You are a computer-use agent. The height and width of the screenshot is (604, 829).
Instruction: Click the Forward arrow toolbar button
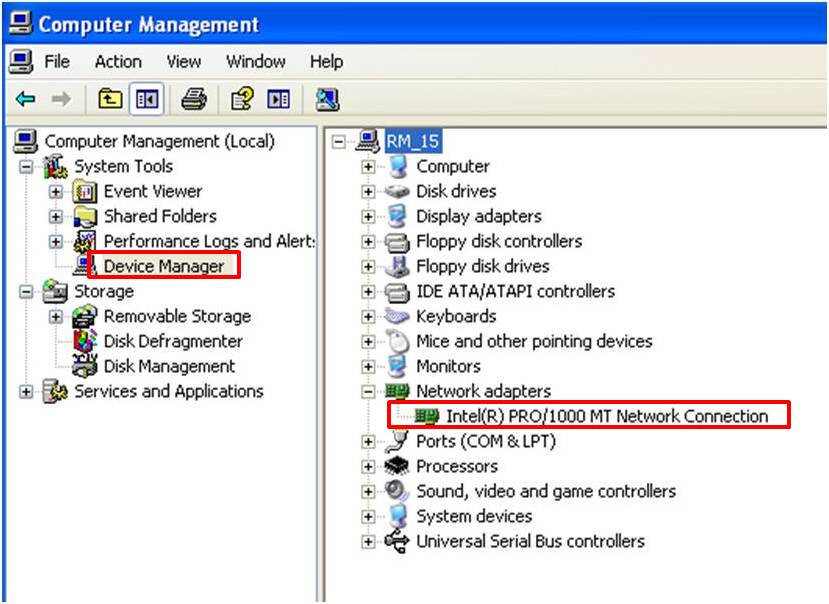[61, 99]
